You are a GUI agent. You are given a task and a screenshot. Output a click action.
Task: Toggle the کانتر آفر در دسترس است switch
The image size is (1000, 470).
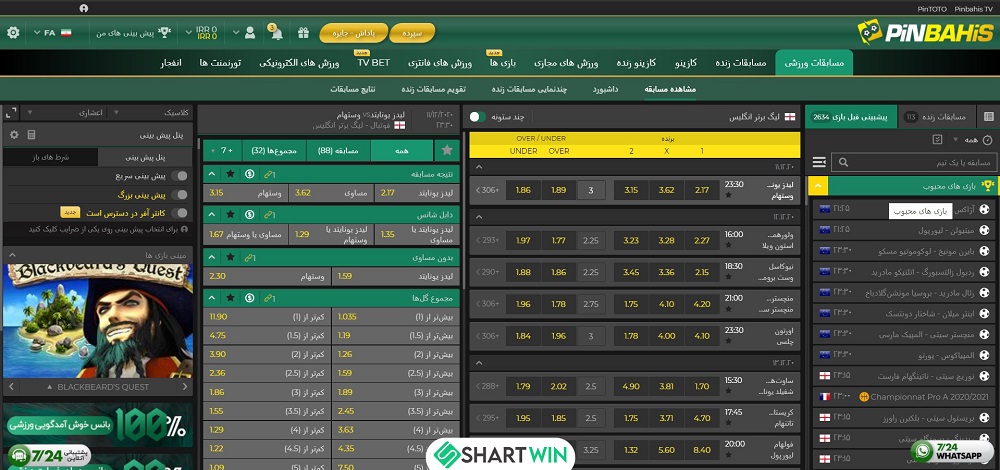click(181, 213)
